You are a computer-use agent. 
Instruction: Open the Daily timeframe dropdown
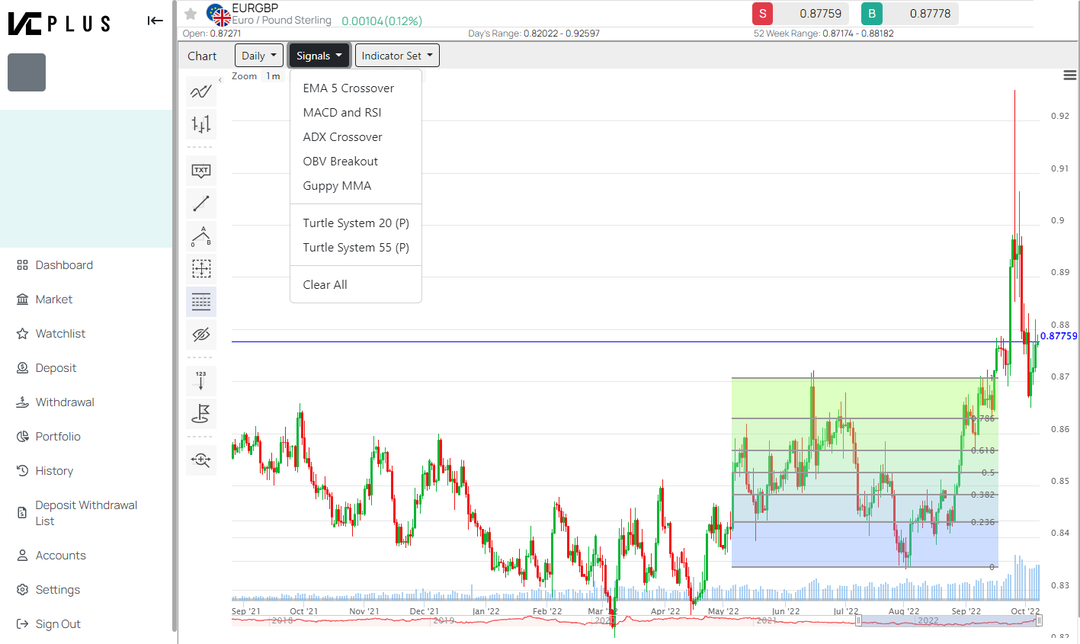(259, 56)
